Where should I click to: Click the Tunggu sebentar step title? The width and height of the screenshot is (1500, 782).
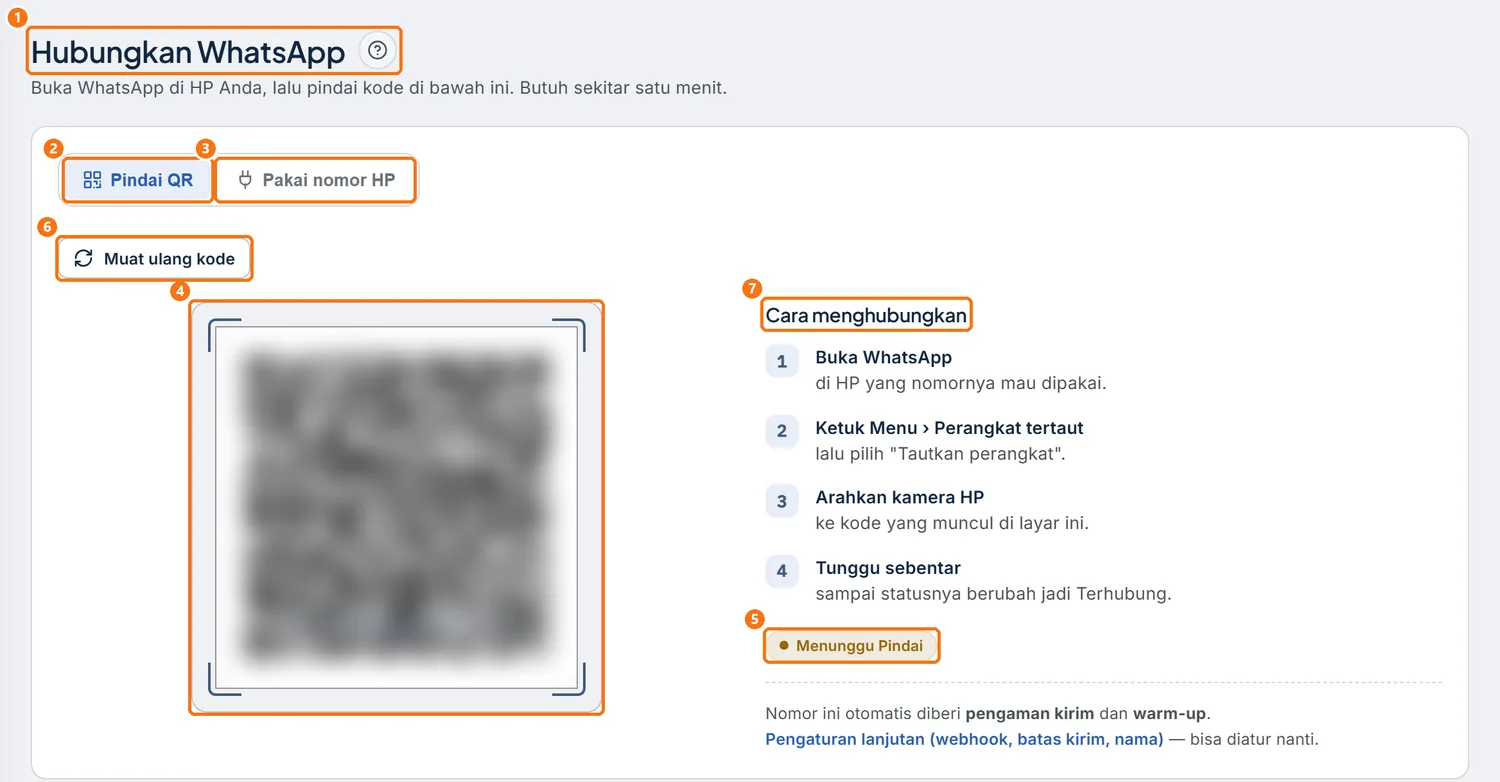coord(888,568)
